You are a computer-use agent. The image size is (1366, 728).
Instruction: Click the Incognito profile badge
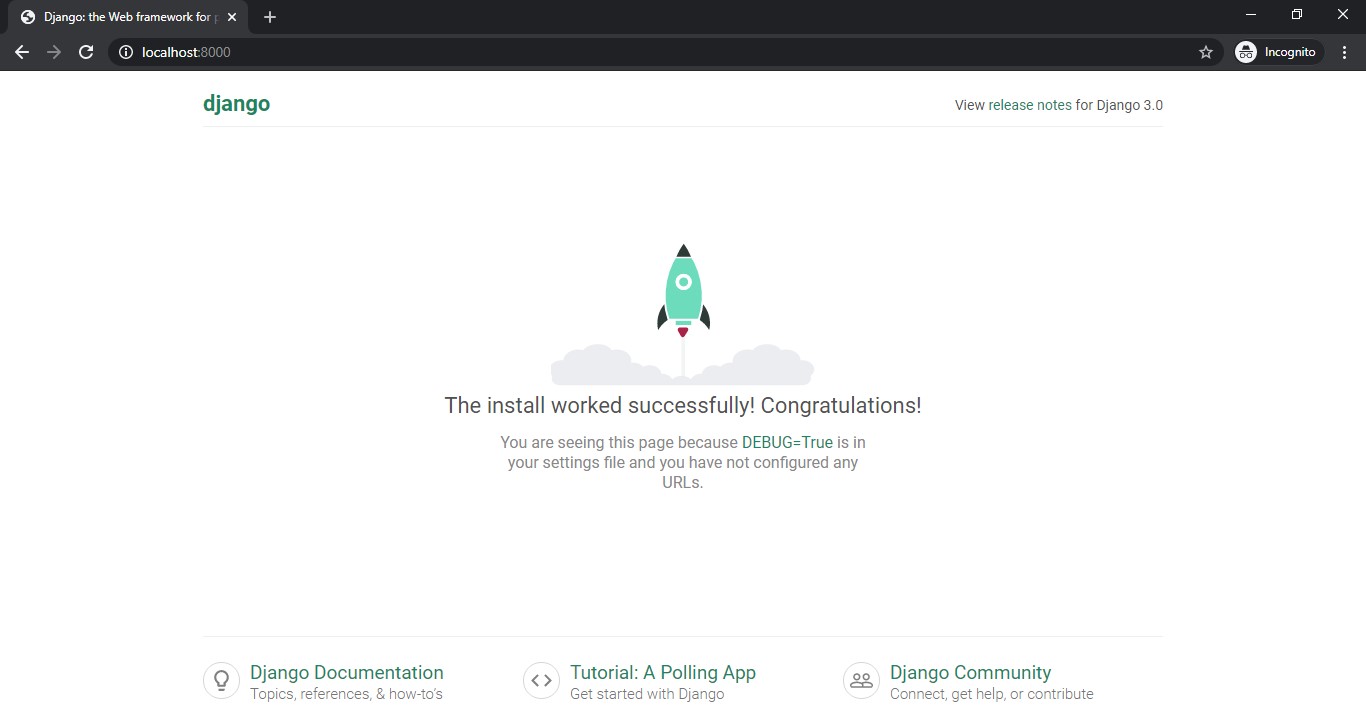[1279, 52]
